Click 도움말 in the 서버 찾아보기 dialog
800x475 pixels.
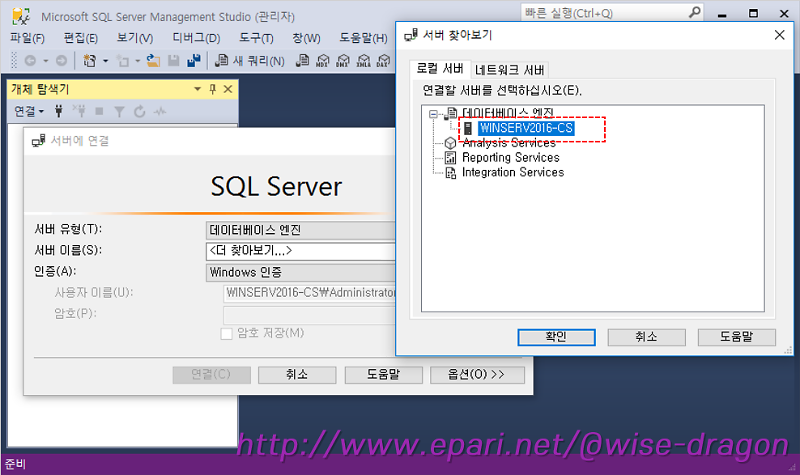pyautogui.click(x=737, y=337)
